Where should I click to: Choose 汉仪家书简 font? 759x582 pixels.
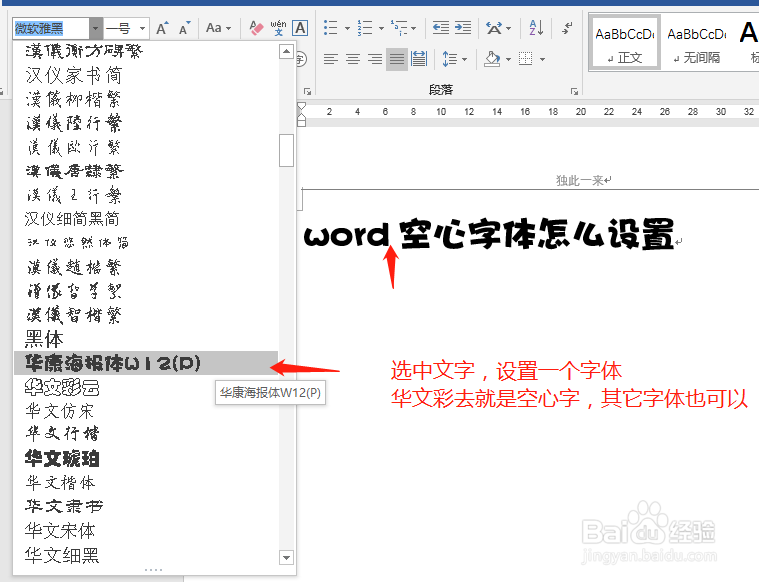146,75
